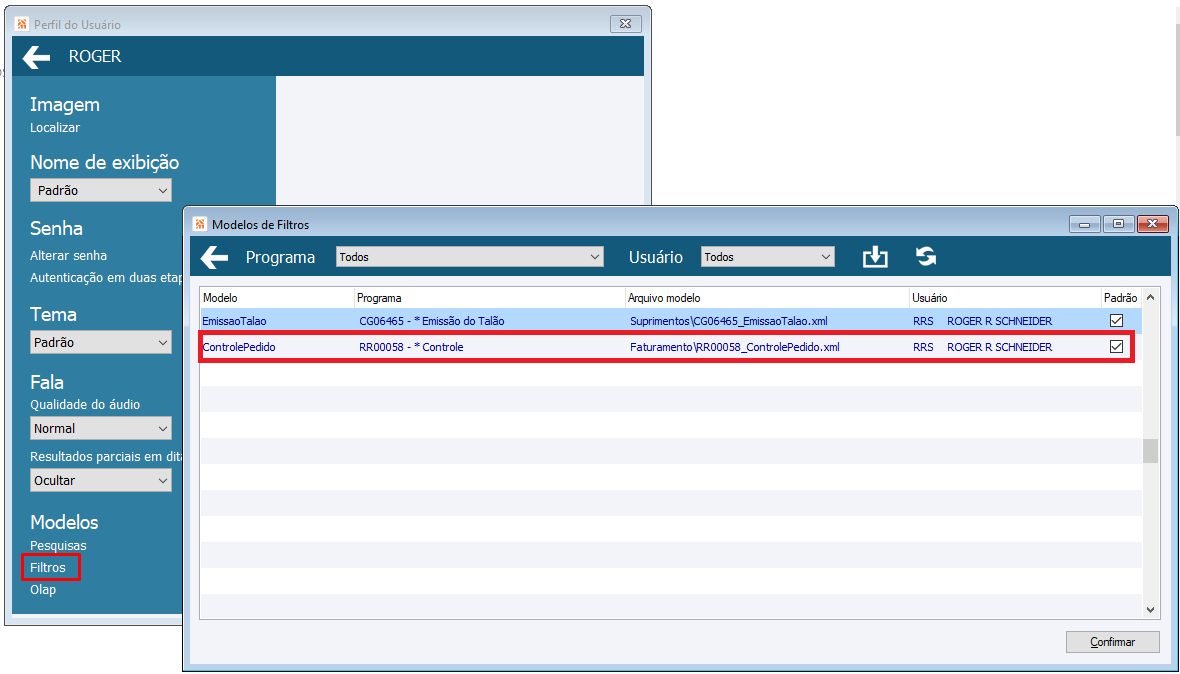
Task: Open the Usuário dropdown
Action: 768,257
